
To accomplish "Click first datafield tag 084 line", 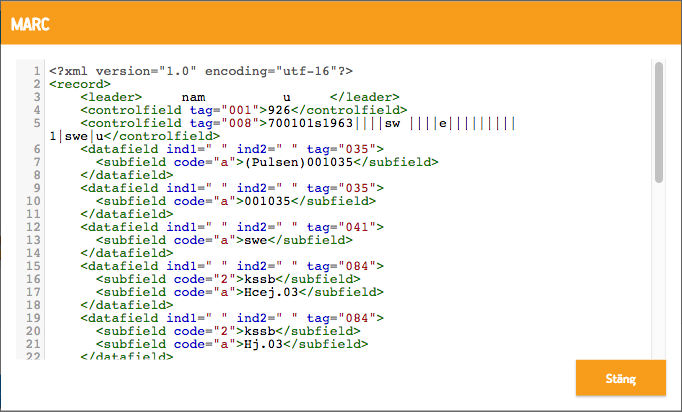I will click(232, 266).
